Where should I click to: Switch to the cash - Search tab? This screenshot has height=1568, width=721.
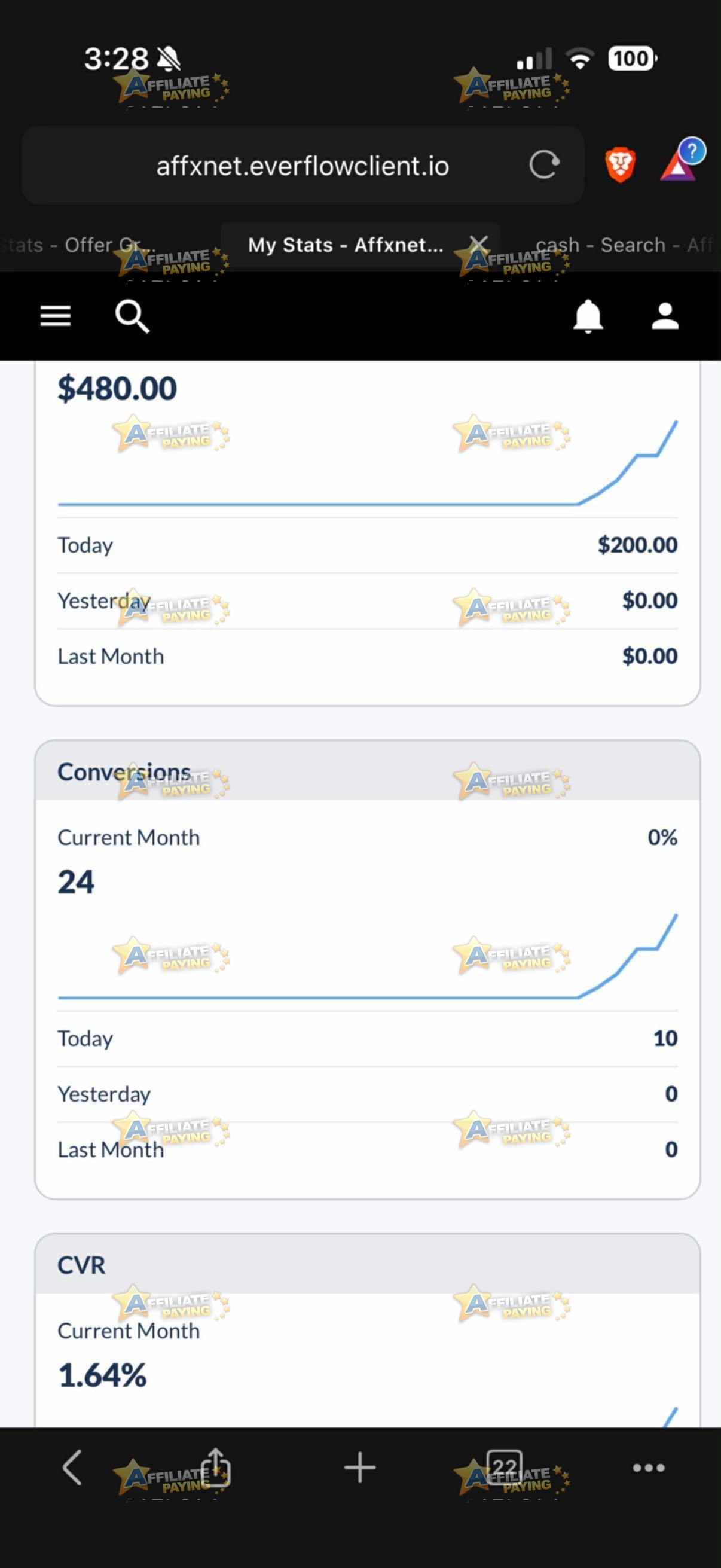pyautogui.click(x=624, y=245)
